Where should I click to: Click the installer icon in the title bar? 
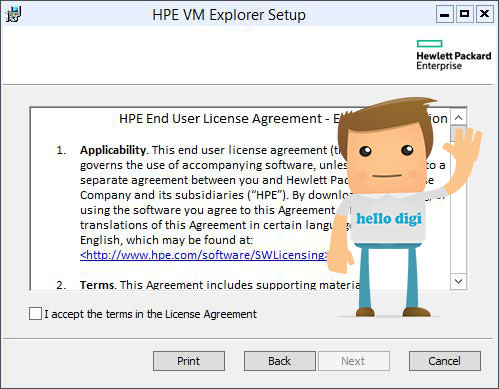pyautogui.click(x=13, y=15)
